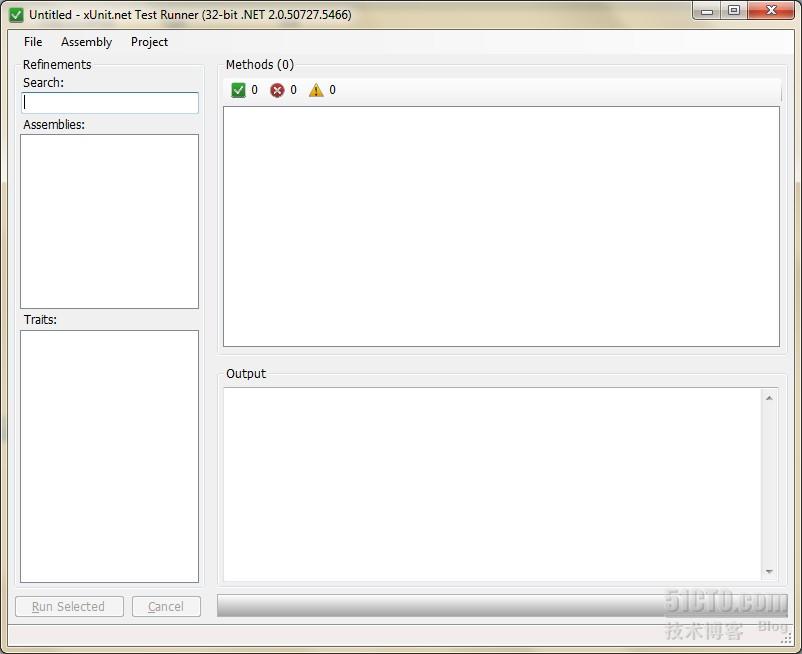Click the xUnit green check title bar icon

pyautogui.click(x=16, y=15)
